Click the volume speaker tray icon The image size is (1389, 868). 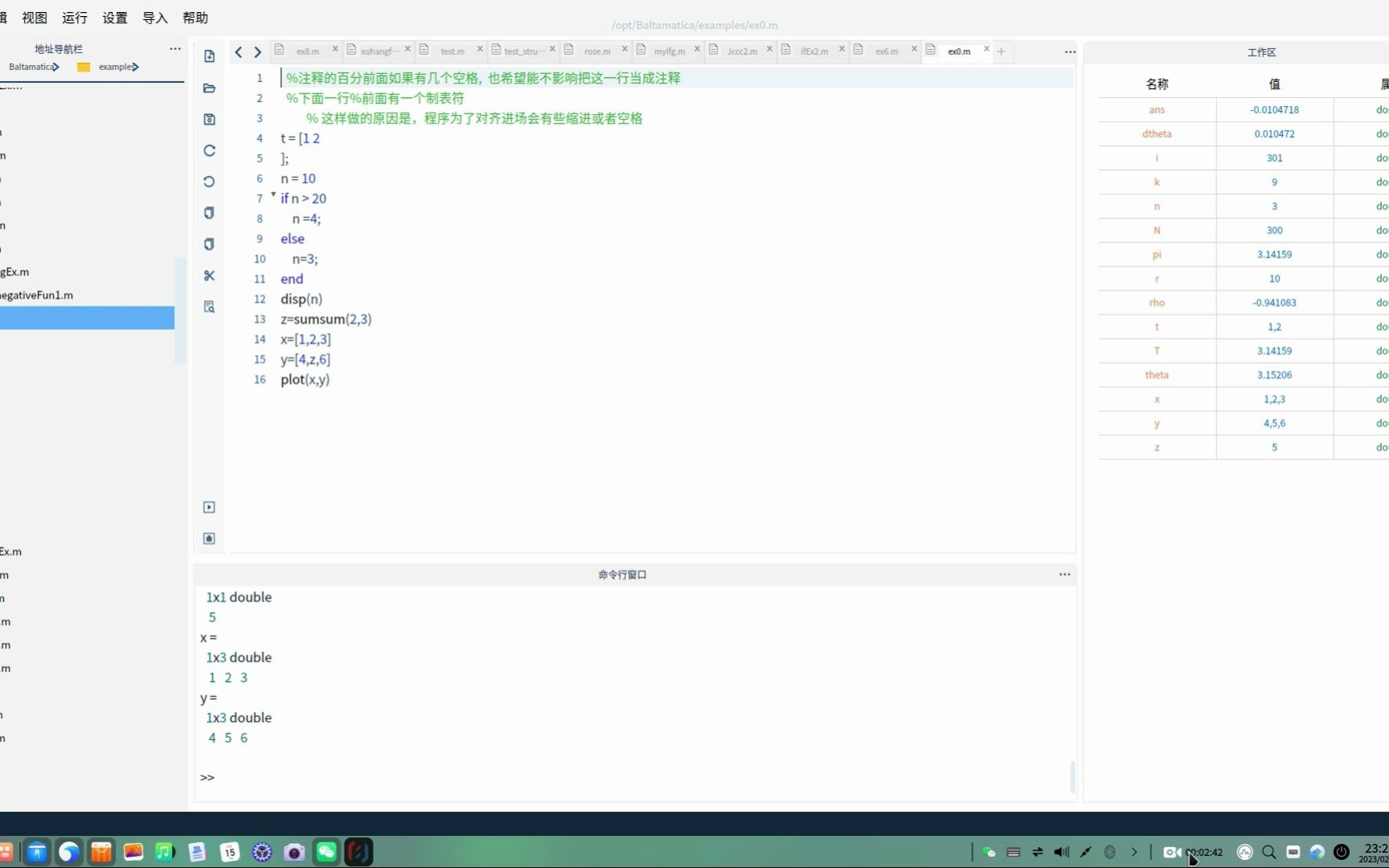[1061, 852]
